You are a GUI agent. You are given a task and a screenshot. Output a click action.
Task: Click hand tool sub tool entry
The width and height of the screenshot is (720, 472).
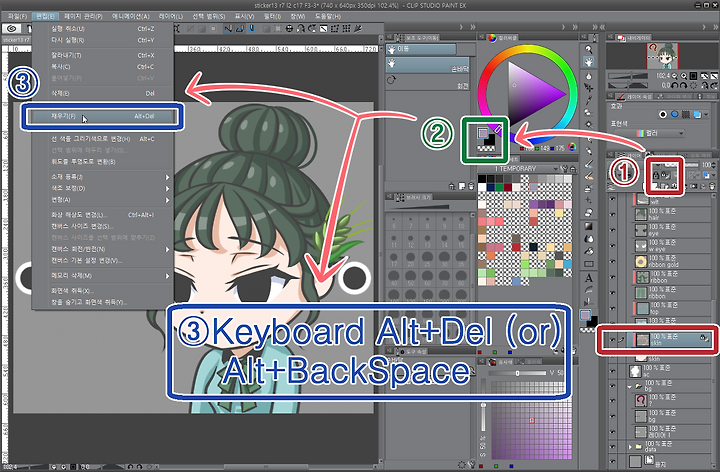428,66
